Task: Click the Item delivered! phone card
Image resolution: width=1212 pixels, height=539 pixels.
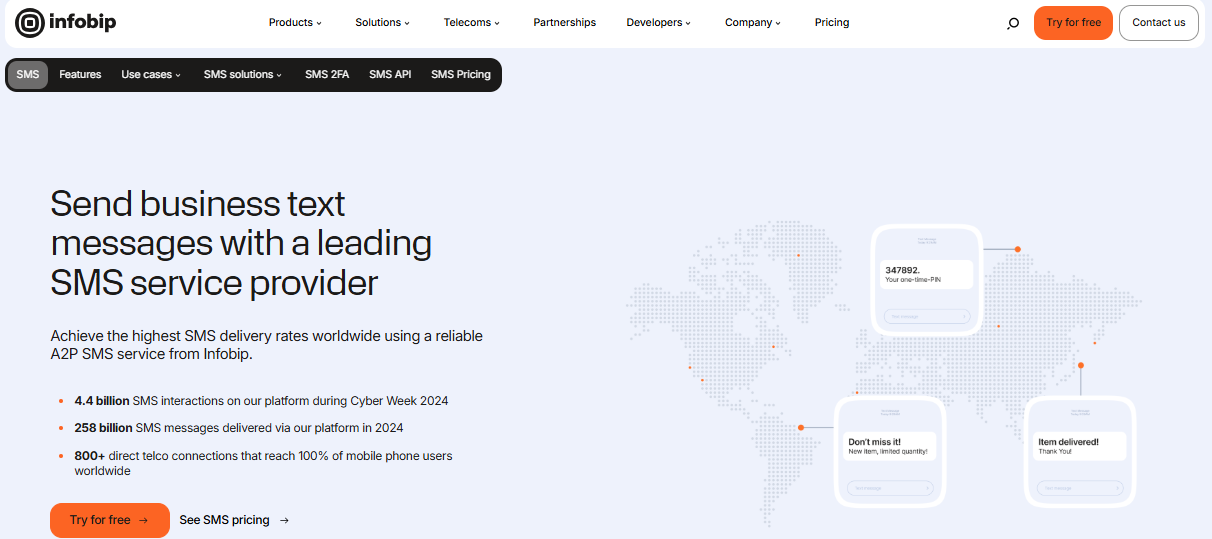Action: point(1080,450)
